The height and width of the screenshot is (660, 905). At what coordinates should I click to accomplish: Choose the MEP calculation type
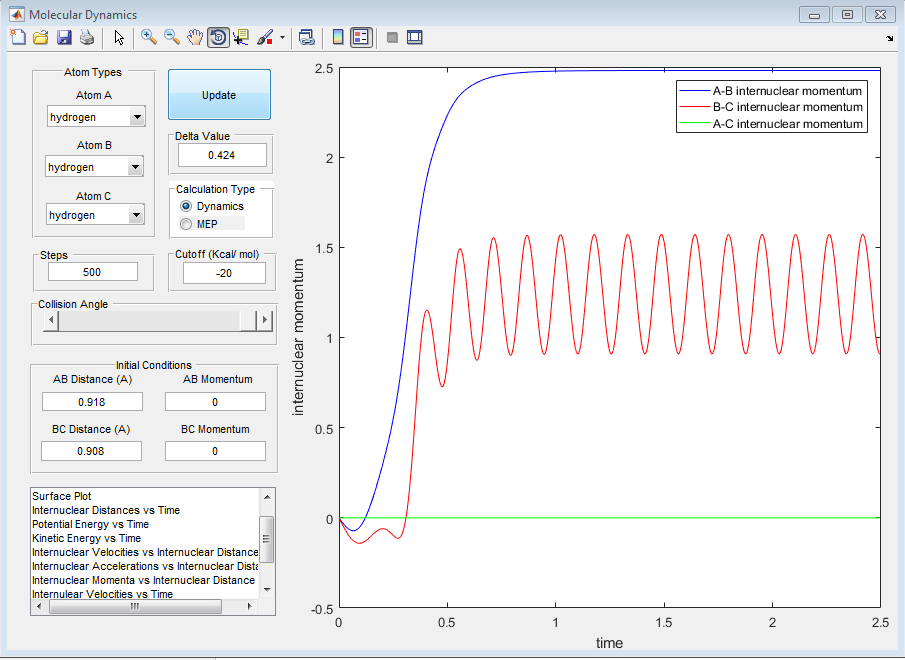187,224
